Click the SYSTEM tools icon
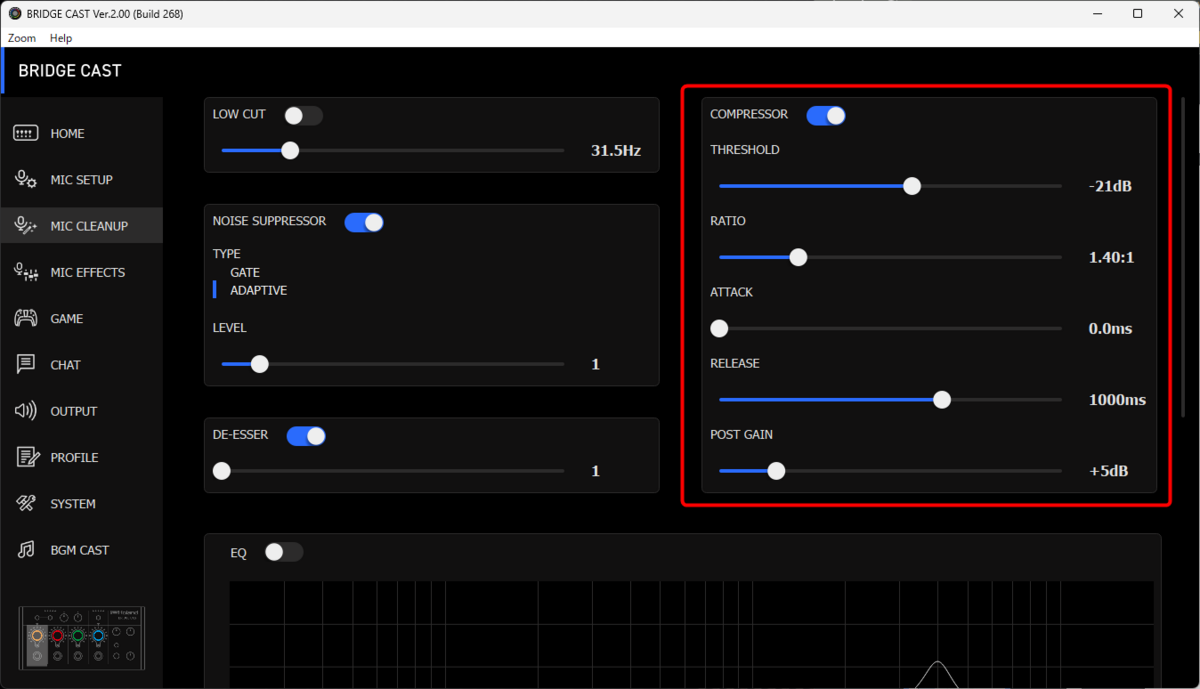This screenshot has height=689, width=1200. pos(26,504)
